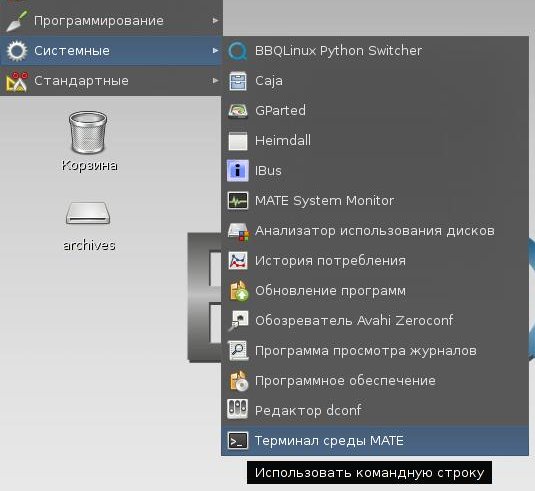Open the IBus menu entry

pos(375,171)
